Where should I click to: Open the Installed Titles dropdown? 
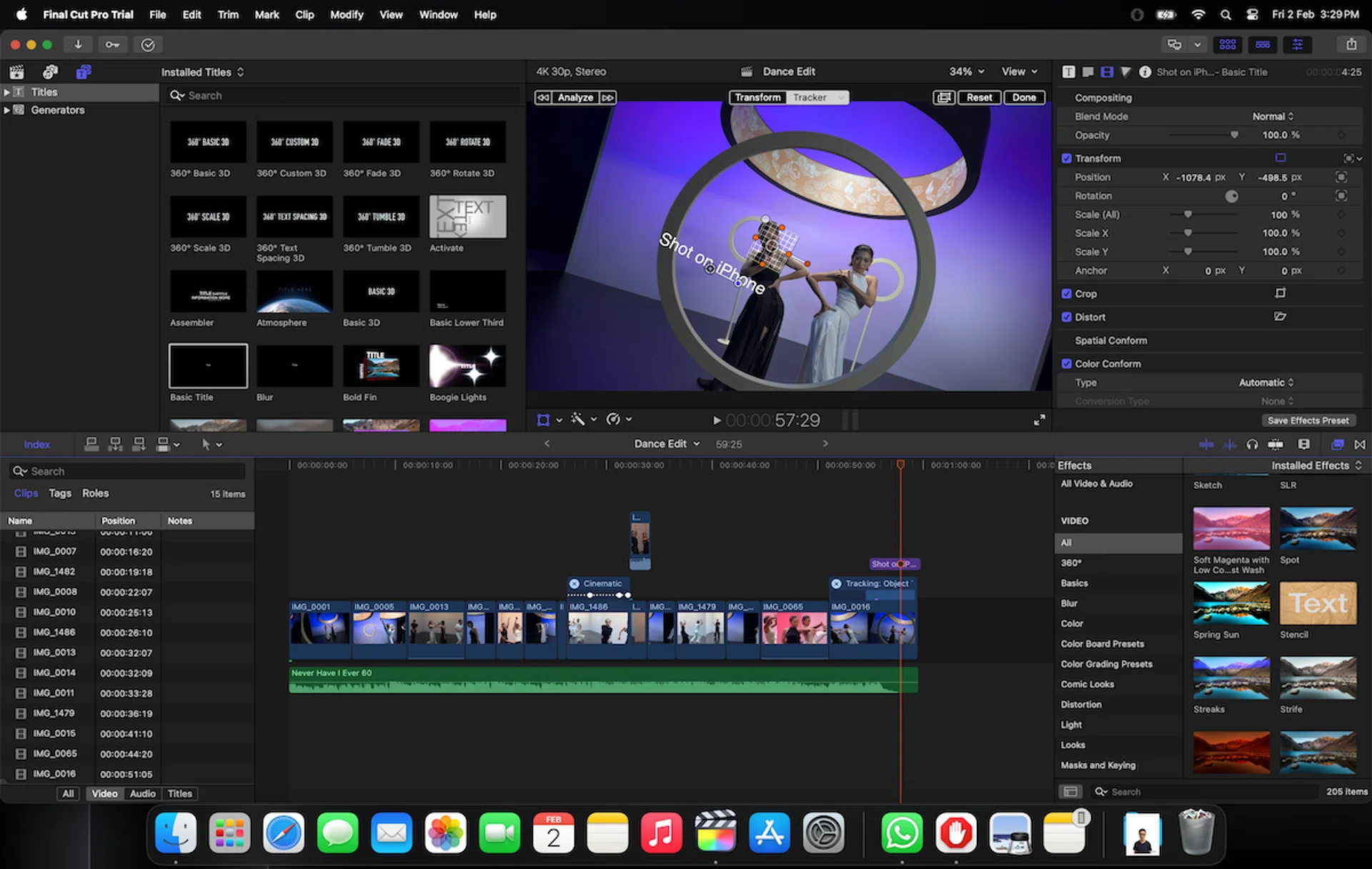click(x=202, y=71)
